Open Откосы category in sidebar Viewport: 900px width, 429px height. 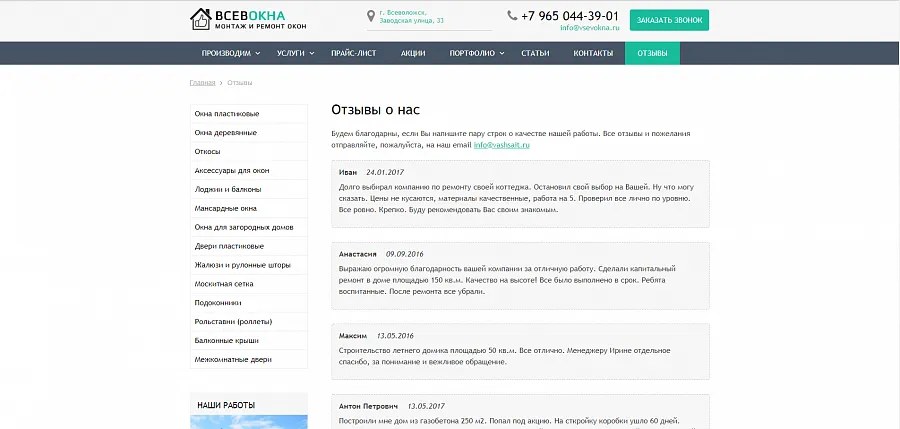coord(249,152)
